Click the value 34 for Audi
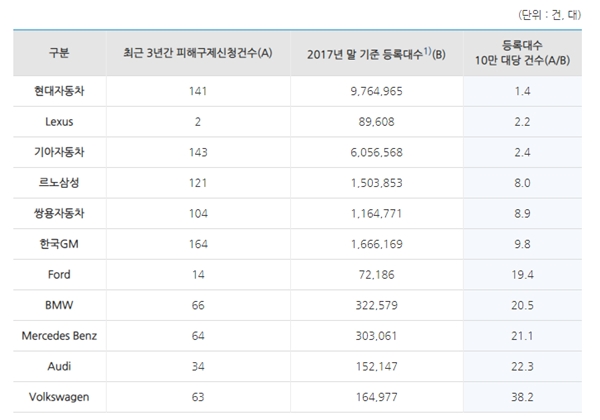 pos(198,366)
